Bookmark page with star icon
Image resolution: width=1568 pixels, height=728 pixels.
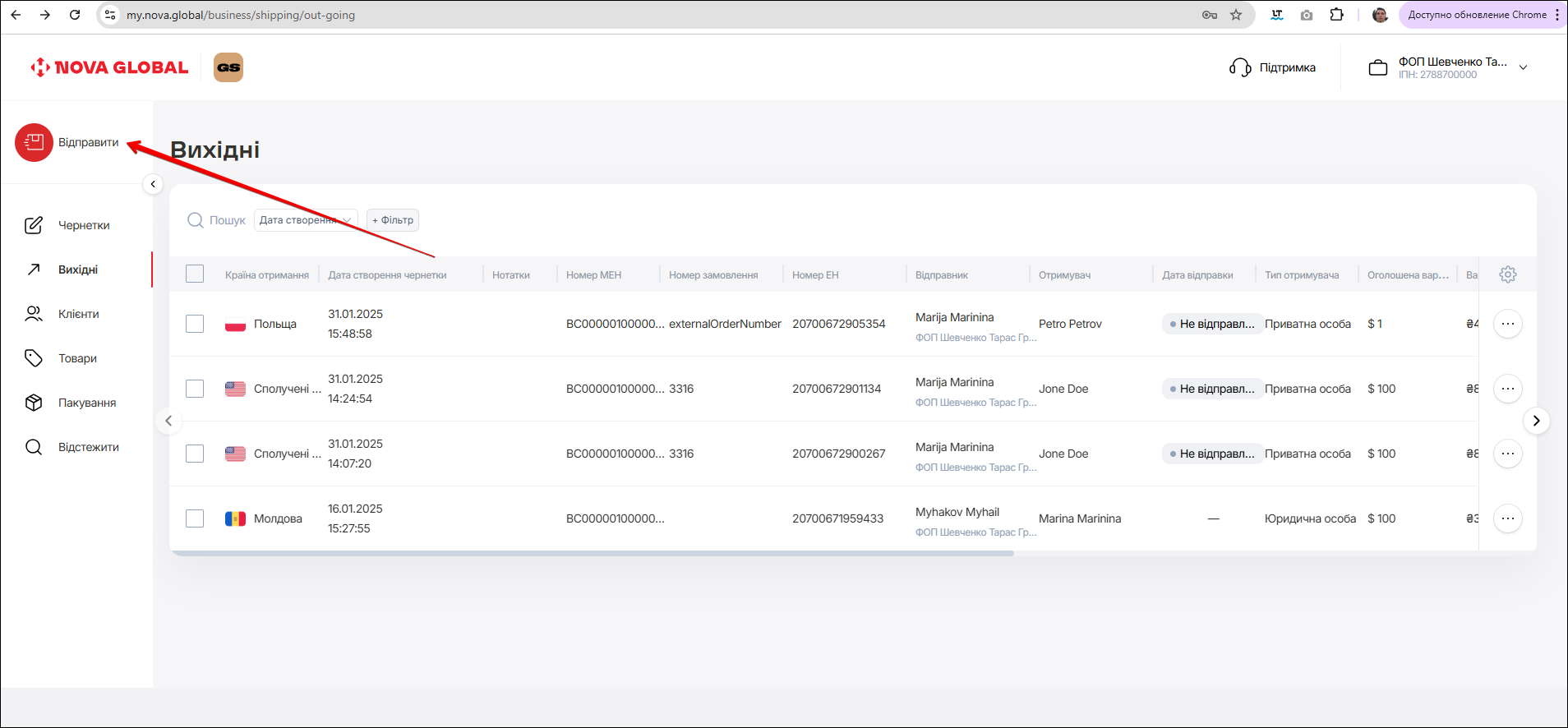coord(1235,15)
